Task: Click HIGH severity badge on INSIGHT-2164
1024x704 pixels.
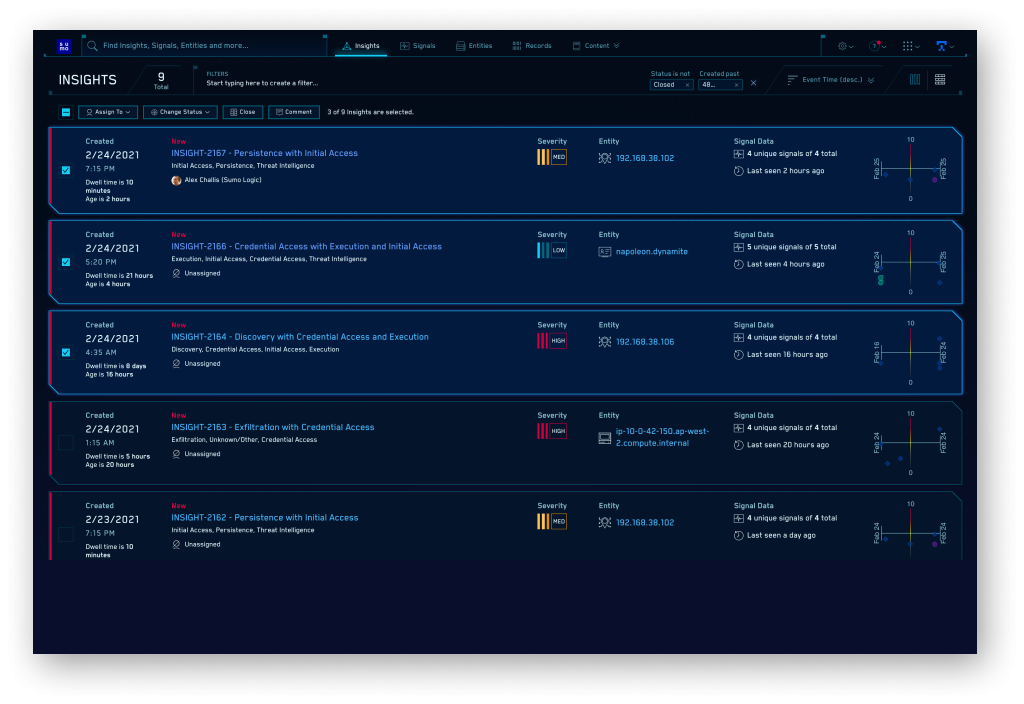Action: pyautogui.click(x=552, y=341)
